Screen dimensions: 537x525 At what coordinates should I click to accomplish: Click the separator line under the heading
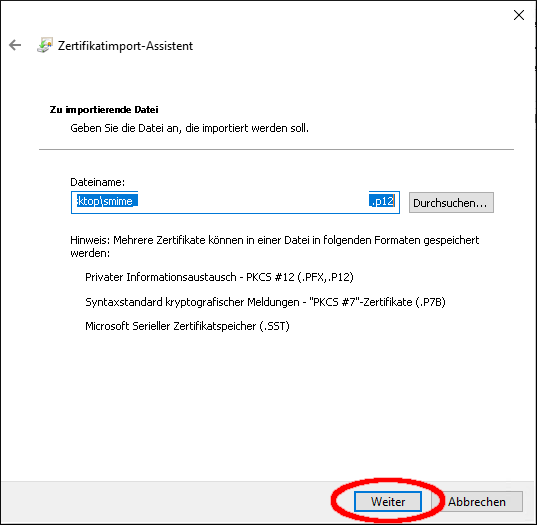pos(276,149)
